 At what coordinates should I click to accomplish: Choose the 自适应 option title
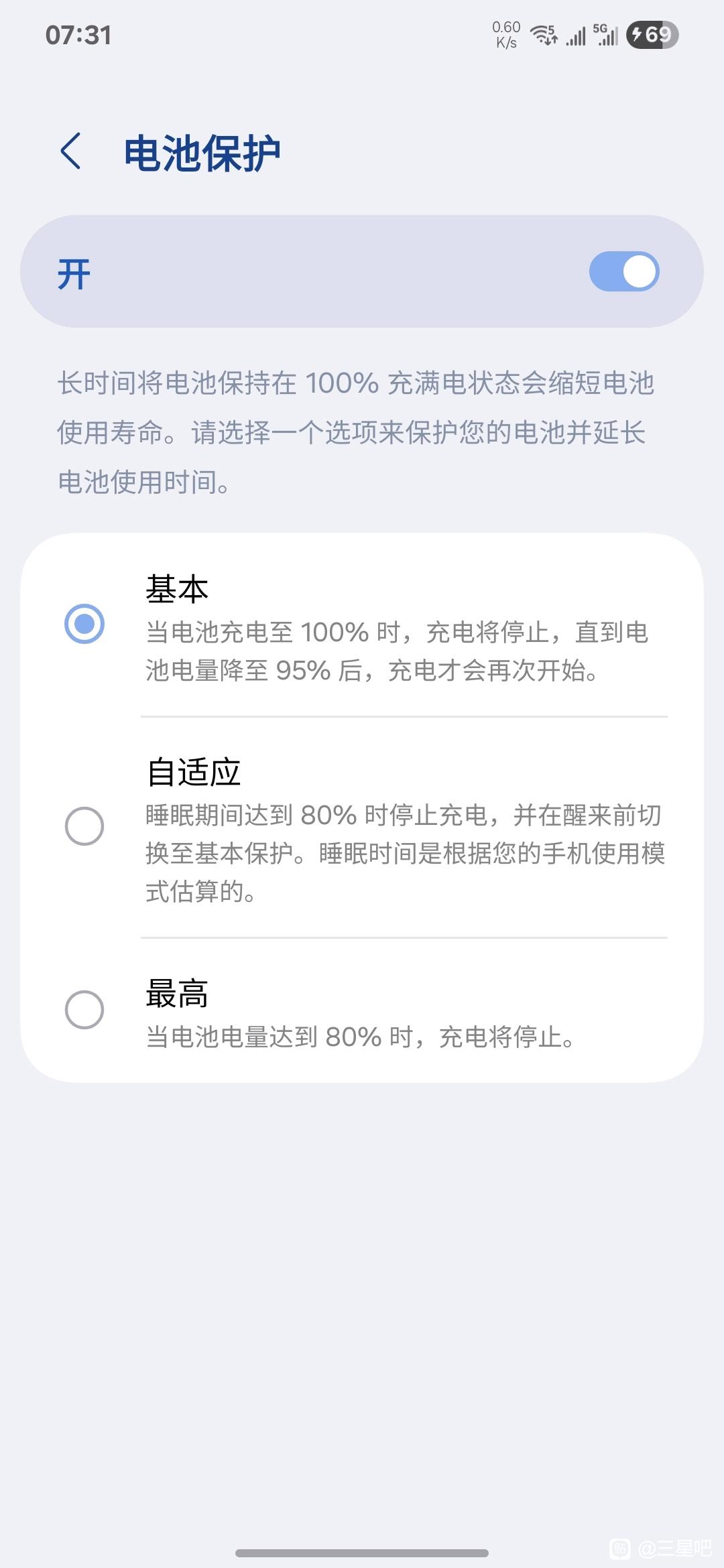click(x=194, y=772)
